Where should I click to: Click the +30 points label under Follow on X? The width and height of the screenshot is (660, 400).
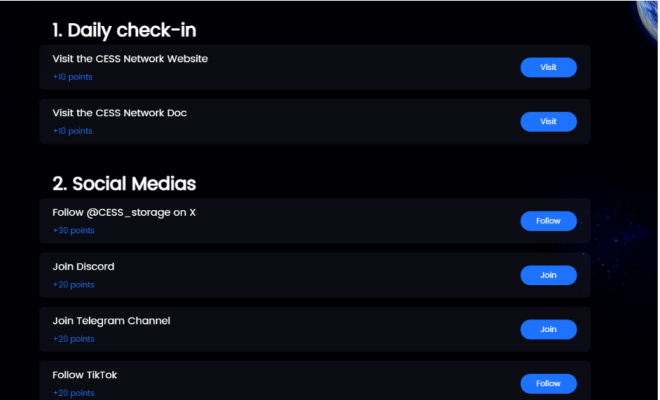tap(73, 231)
